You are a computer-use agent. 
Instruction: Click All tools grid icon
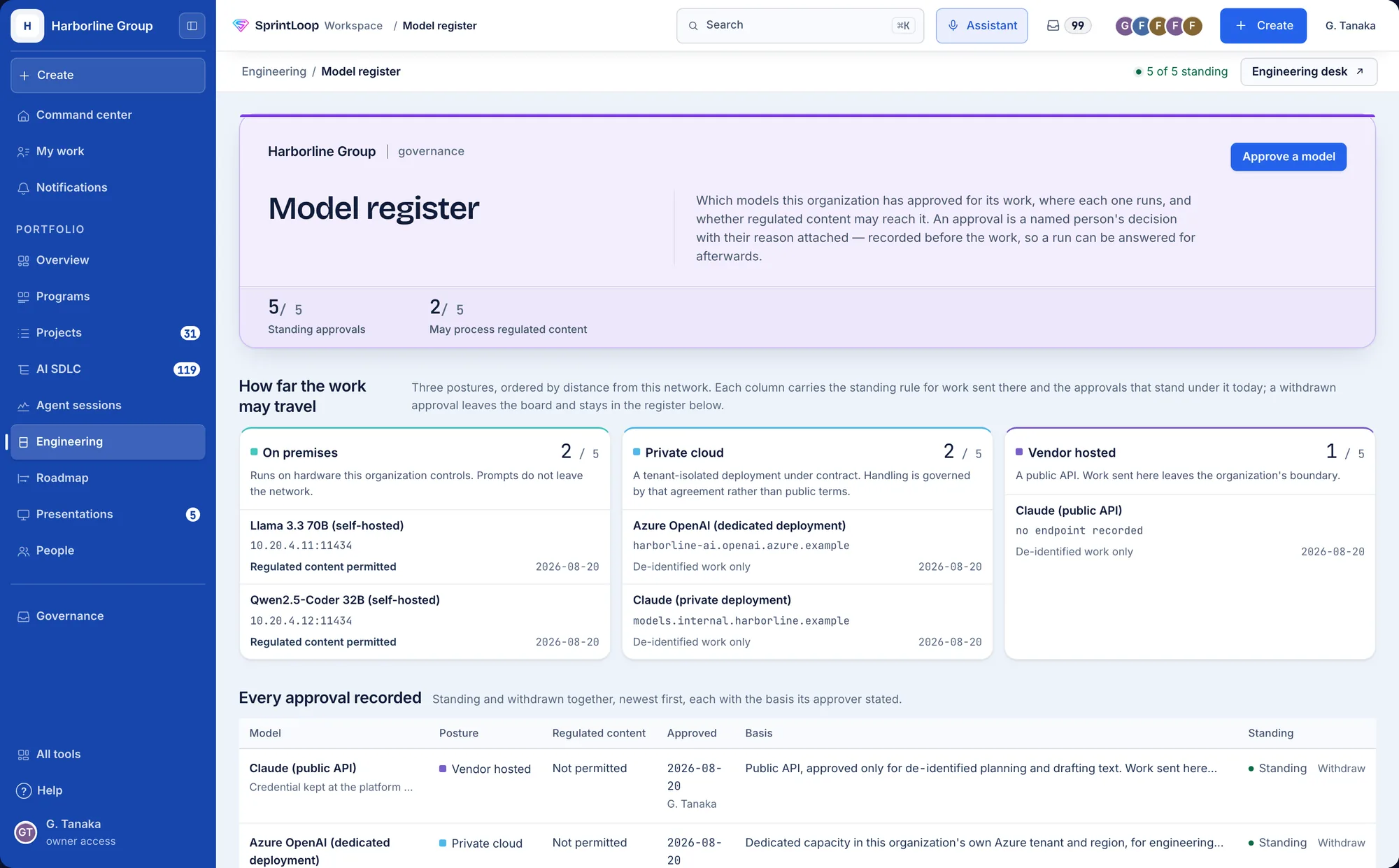pyautogui.click(x=23, y=755)
